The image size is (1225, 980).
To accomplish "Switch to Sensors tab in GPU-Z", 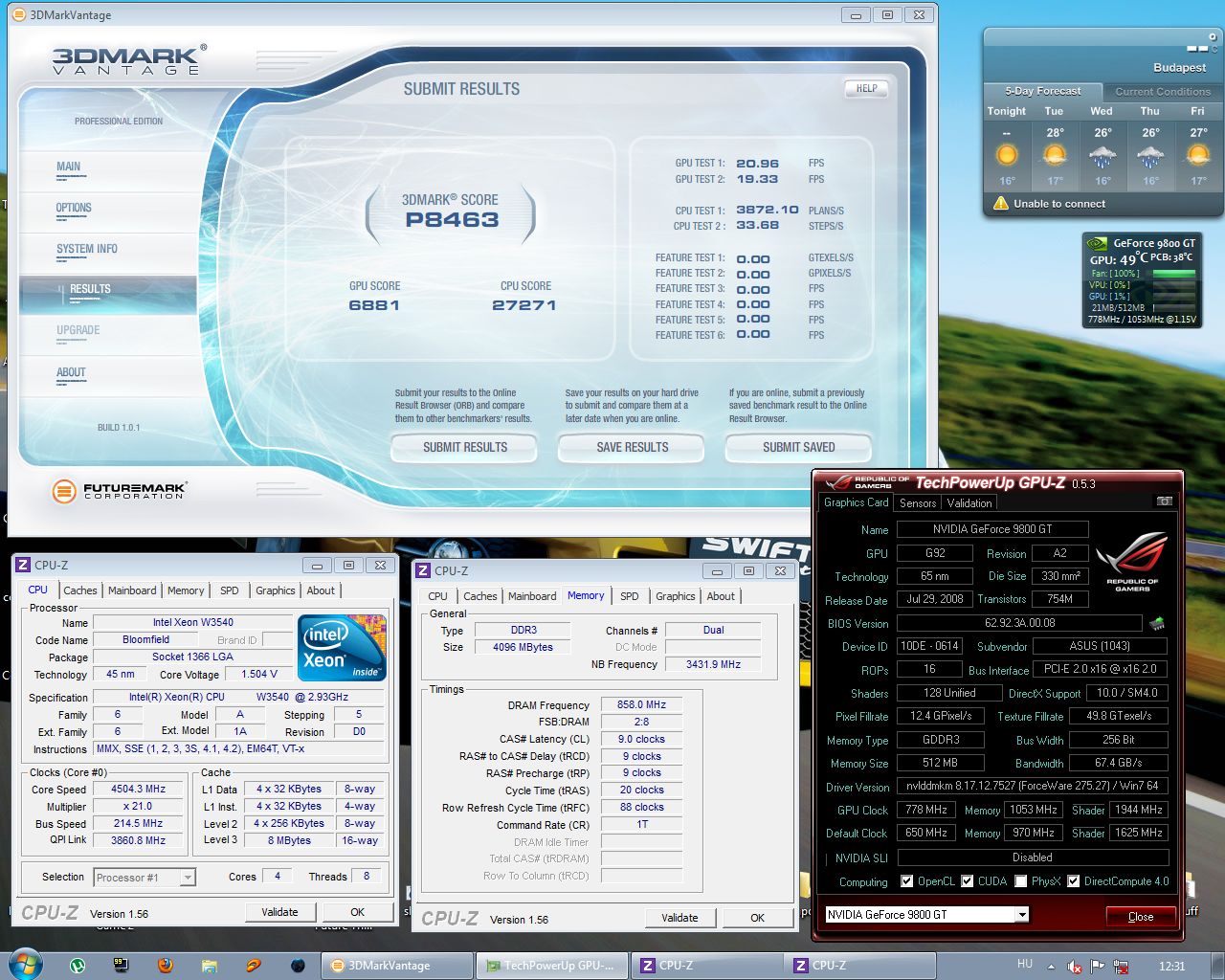I will coord(918,503).
